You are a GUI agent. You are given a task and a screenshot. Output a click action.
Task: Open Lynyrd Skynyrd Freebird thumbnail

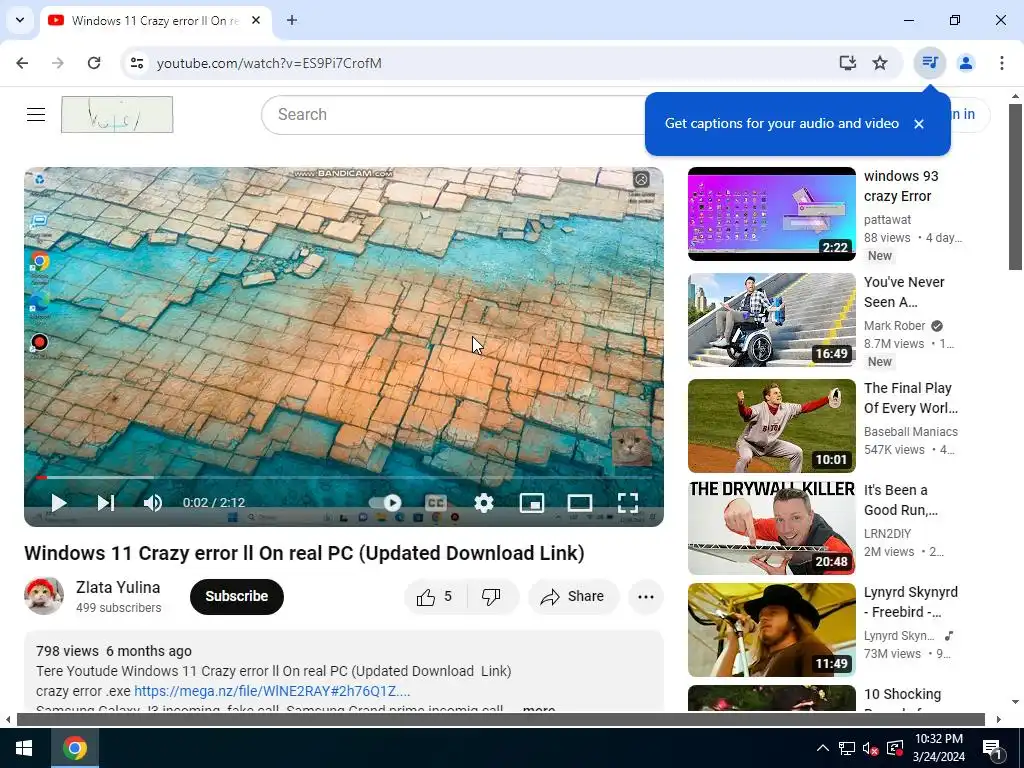pos(771,630)
